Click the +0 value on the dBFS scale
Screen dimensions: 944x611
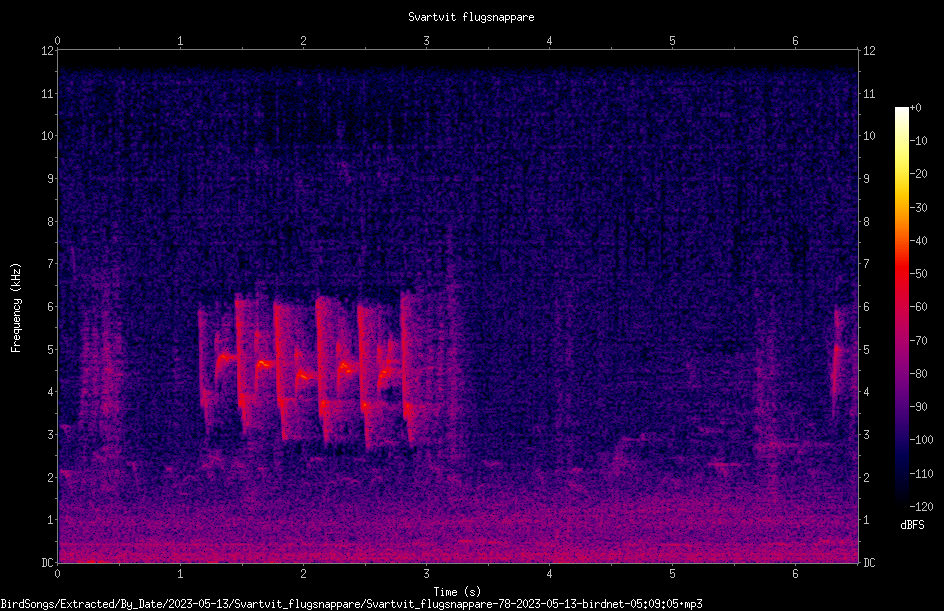(x=915, y=108)
